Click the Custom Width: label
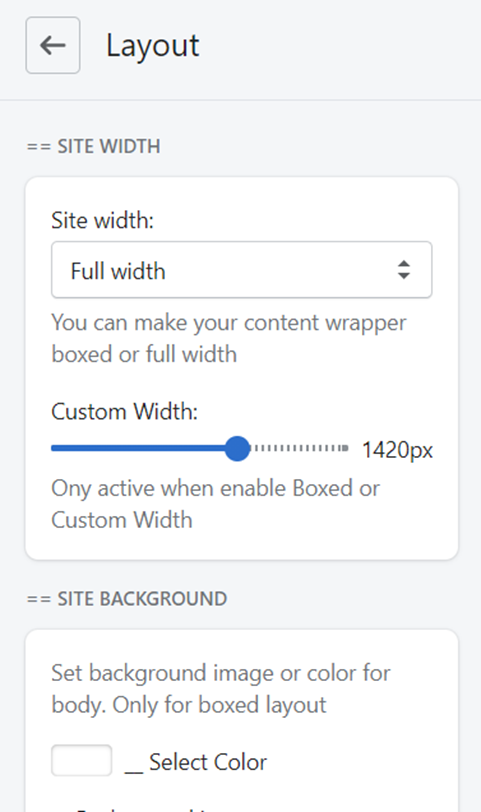The image size is (481, 812). 124,412
